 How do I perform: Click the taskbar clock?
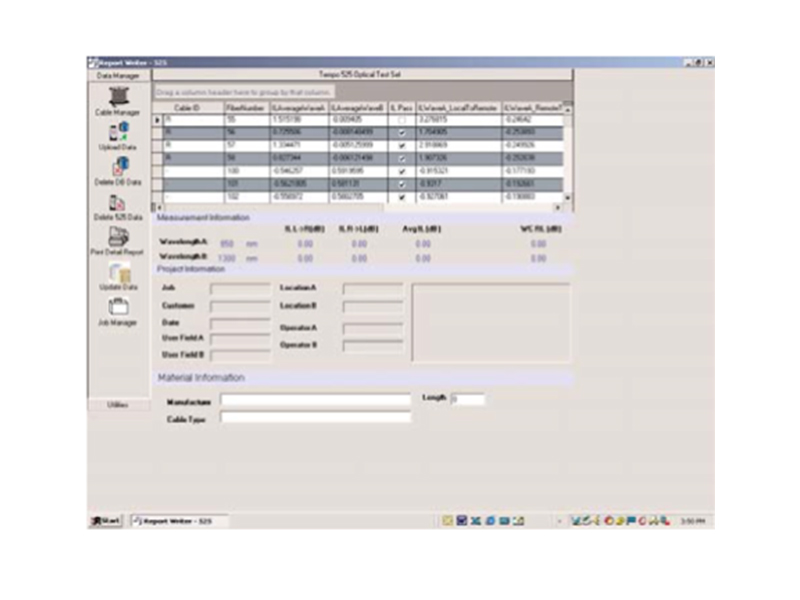pyautogui.click(x=692, y=521)
